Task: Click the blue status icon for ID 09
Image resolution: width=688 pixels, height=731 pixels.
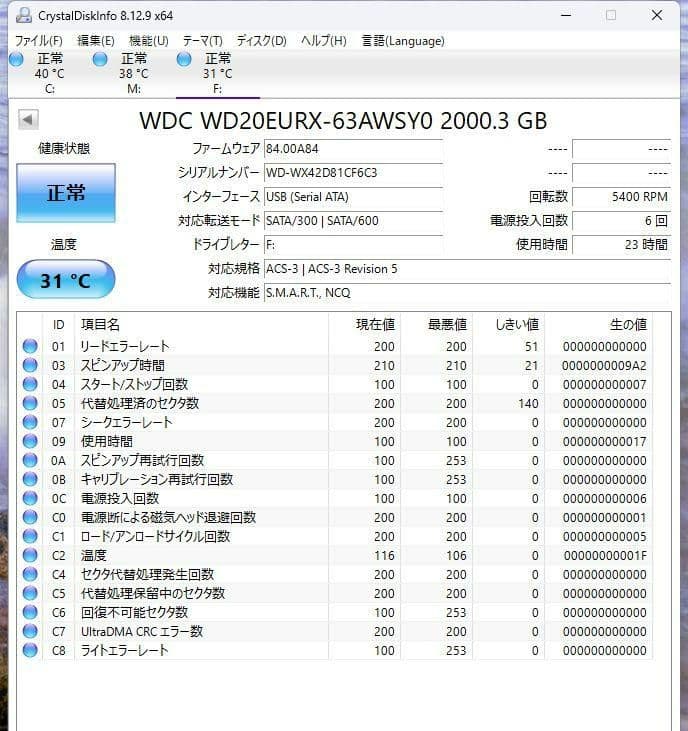Action: pos(30,441)
